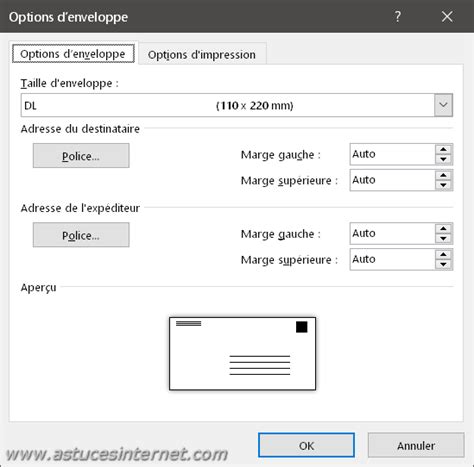The height and width of the screenshot is (467, 474).
Task: Decrease destinataire Marge gauche value
Action: [443, 159]
